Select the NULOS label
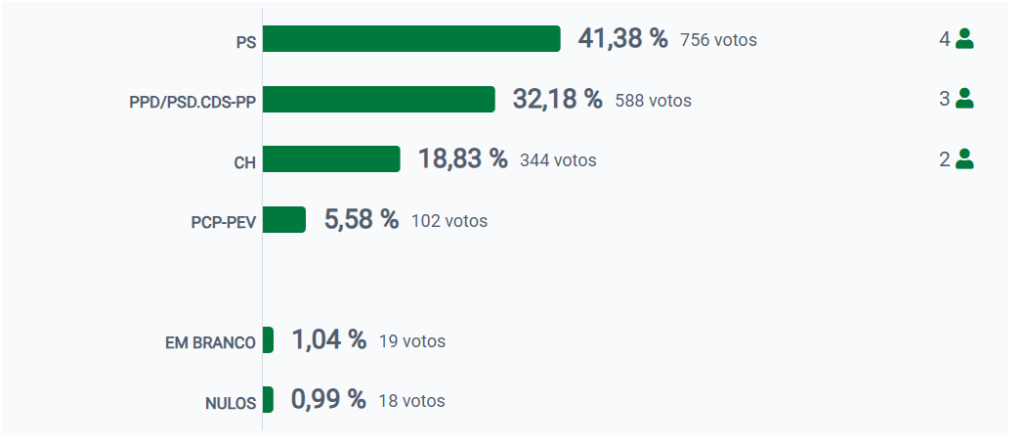This screenshot has height=448, width=1024. tap(230, 402)
